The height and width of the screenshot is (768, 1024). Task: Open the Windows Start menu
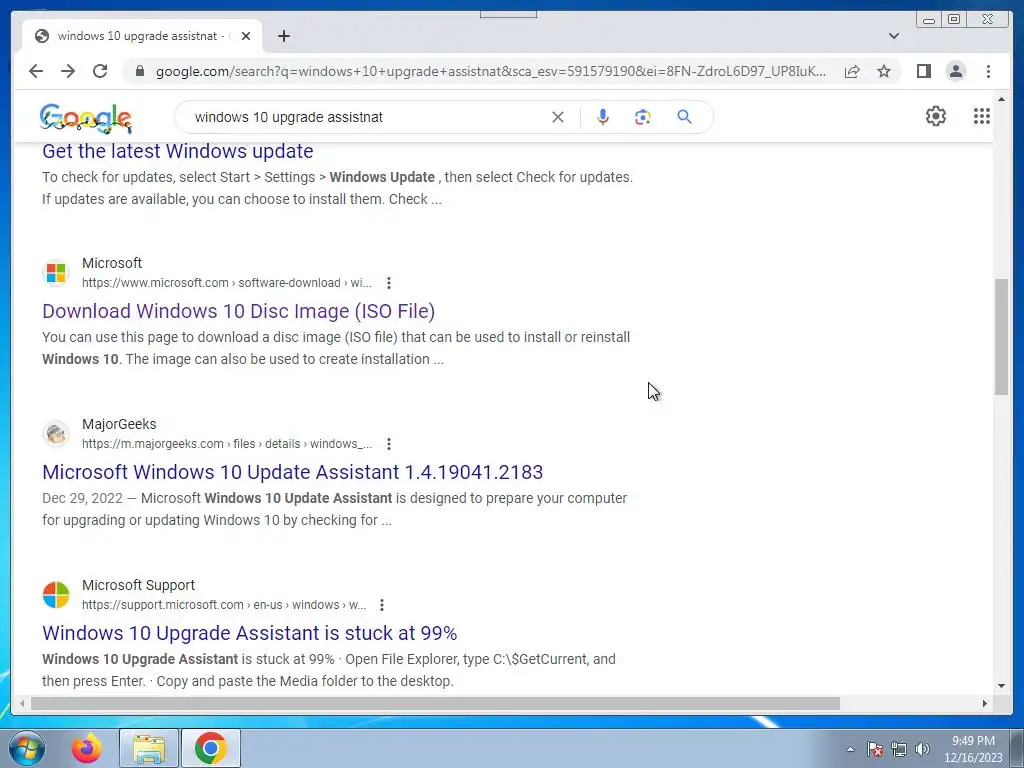[x=26, y=748]
